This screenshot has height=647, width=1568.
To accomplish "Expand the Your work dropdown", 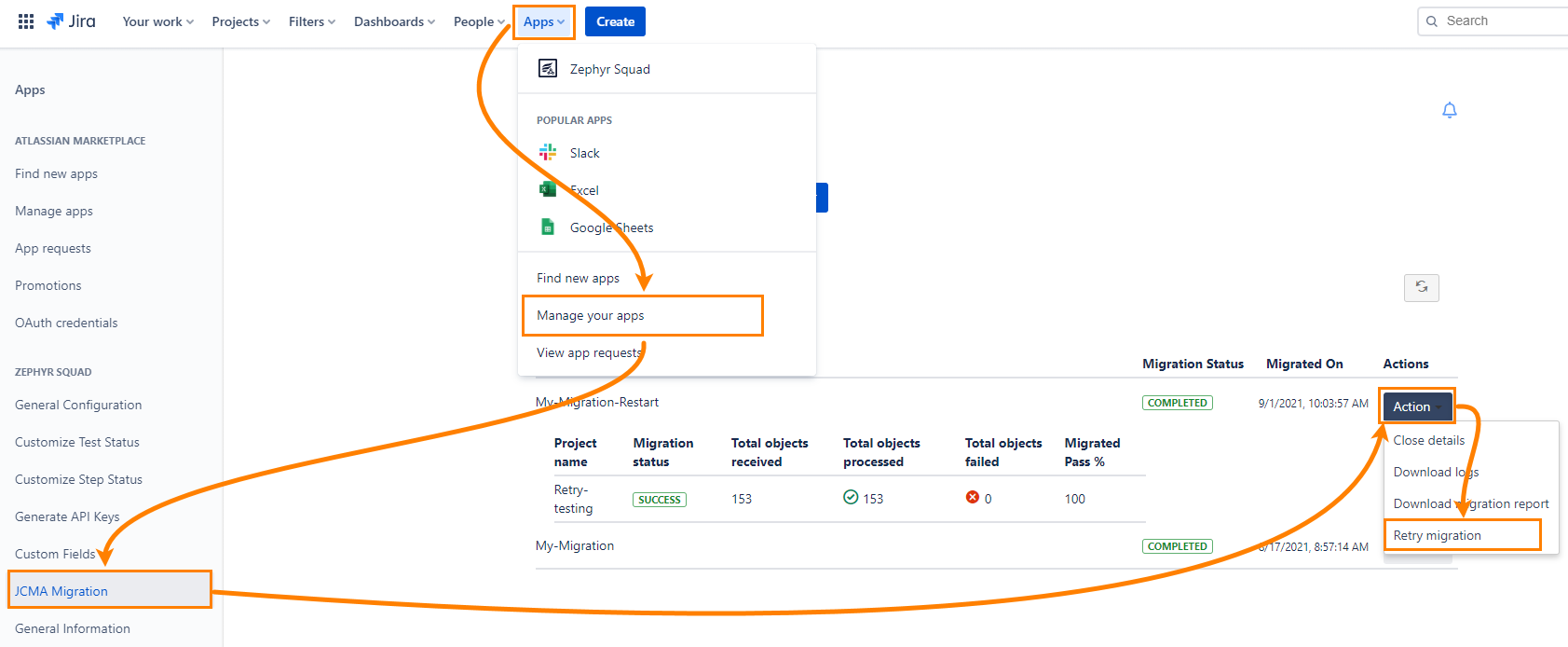I will pyautogui.click(x=157, y=21).
